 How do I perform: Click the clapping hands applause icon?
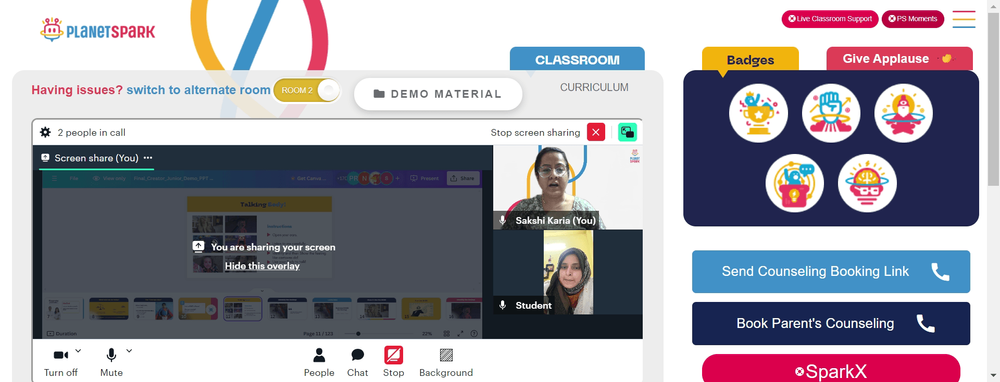pos(946,59)
